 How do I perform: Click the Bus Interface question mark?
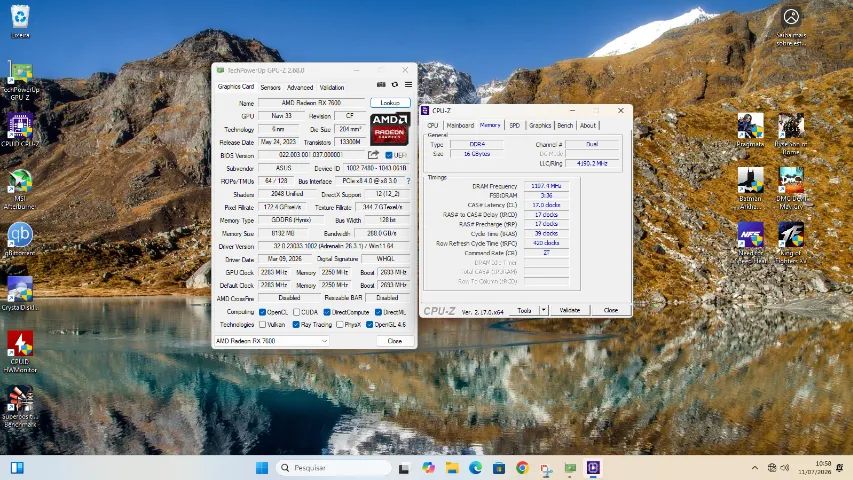(408, 181)
